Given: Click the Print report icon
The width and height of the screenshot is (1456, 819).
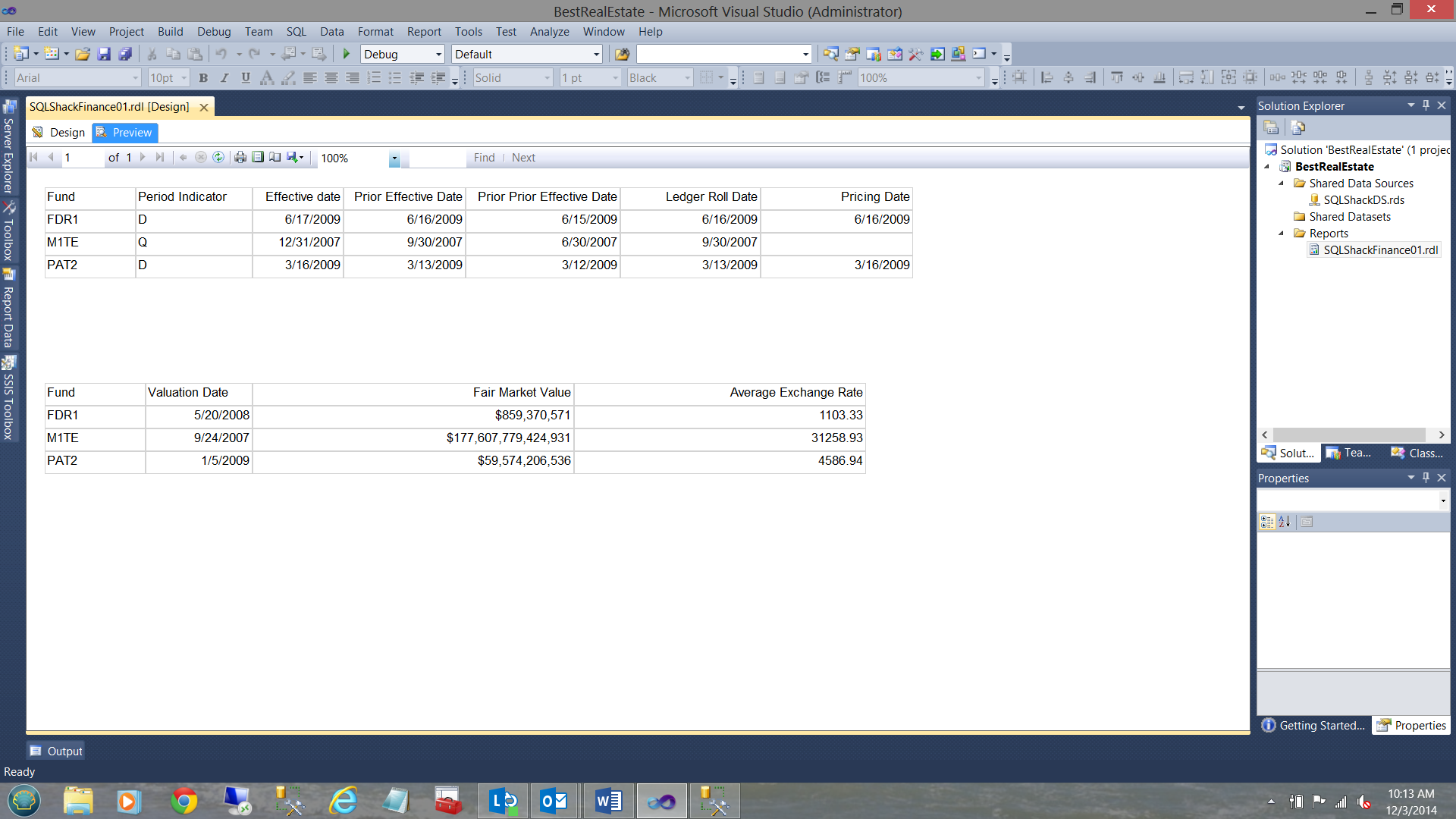Looking at the screenshot, I should (240, 157).
